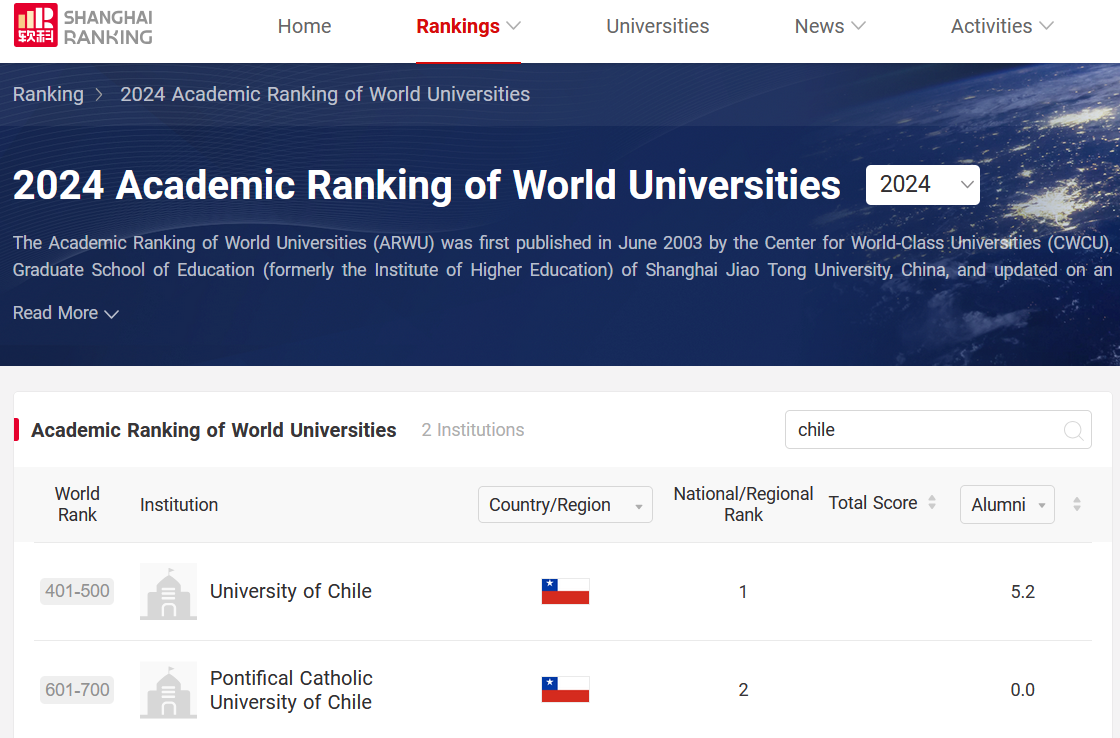Click the 5.2 alumni score
Image resolution: width=1120 pixels, height=738 pixels.
coord(1022,592)
